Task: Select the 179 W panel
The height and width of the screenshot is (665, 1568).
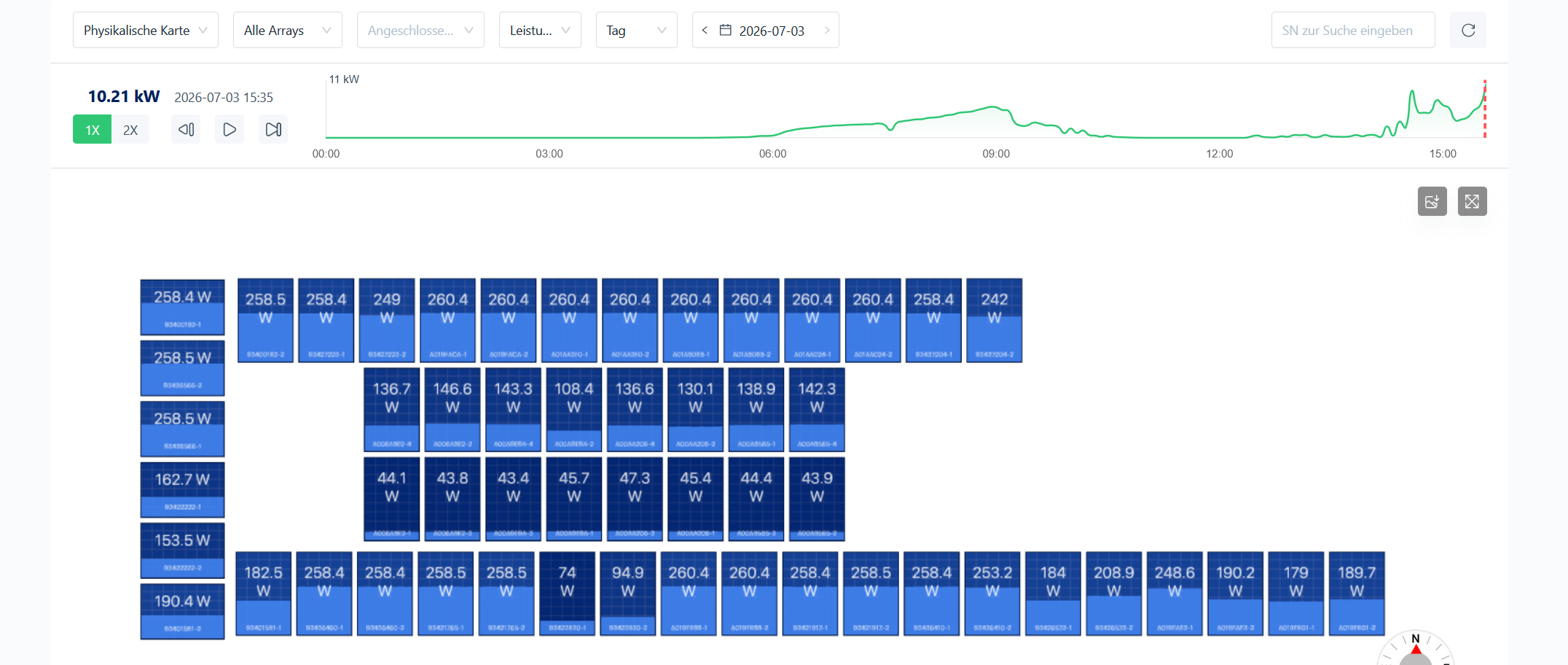Action: click(x=1296, y=594)
